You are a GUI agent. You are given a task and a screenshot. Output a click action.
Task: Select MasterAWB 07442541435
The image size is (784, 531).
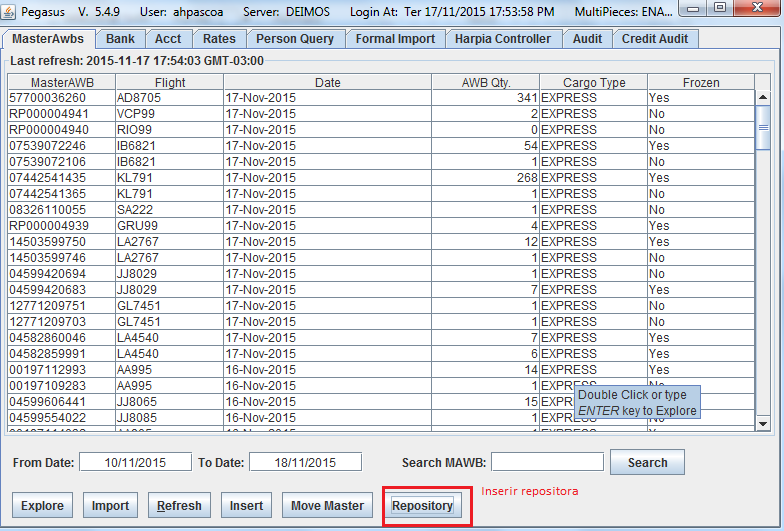coord(62,178)
